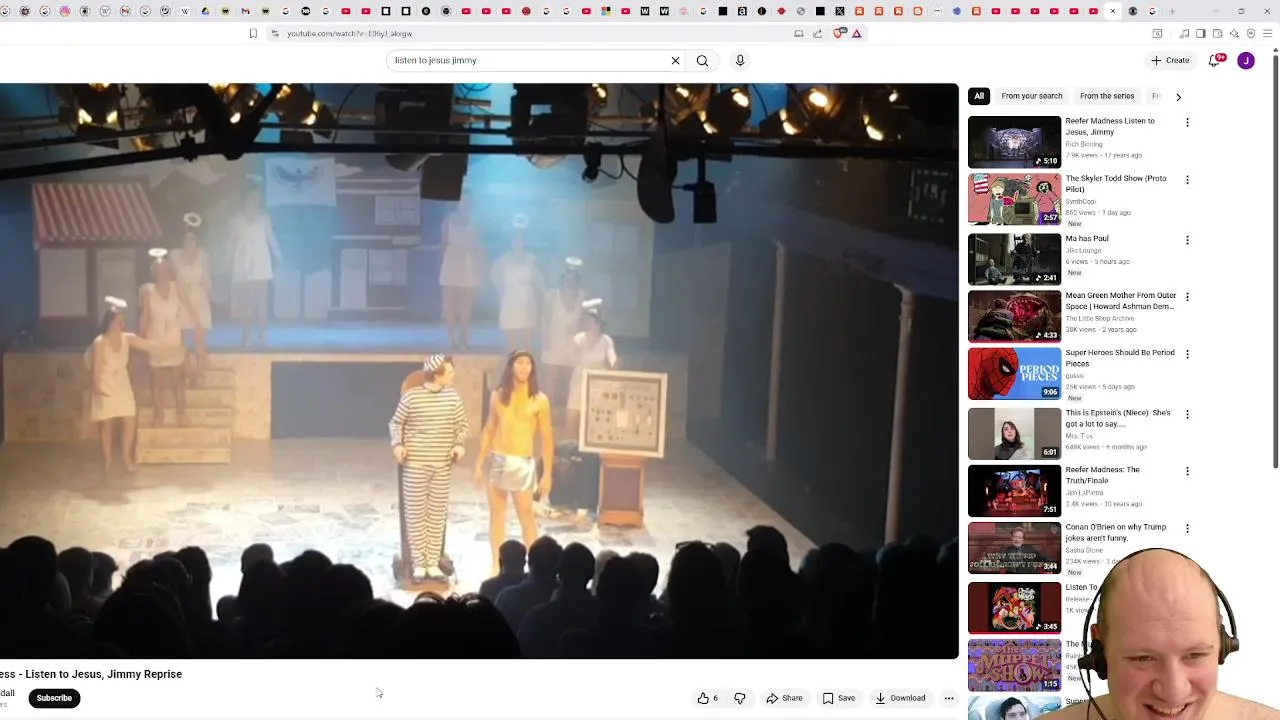Viewport: 1280px width, 720px height.
Task: Open options for Conan O'Brien Trump jokes video
Action: click(x=1187, y=528)
